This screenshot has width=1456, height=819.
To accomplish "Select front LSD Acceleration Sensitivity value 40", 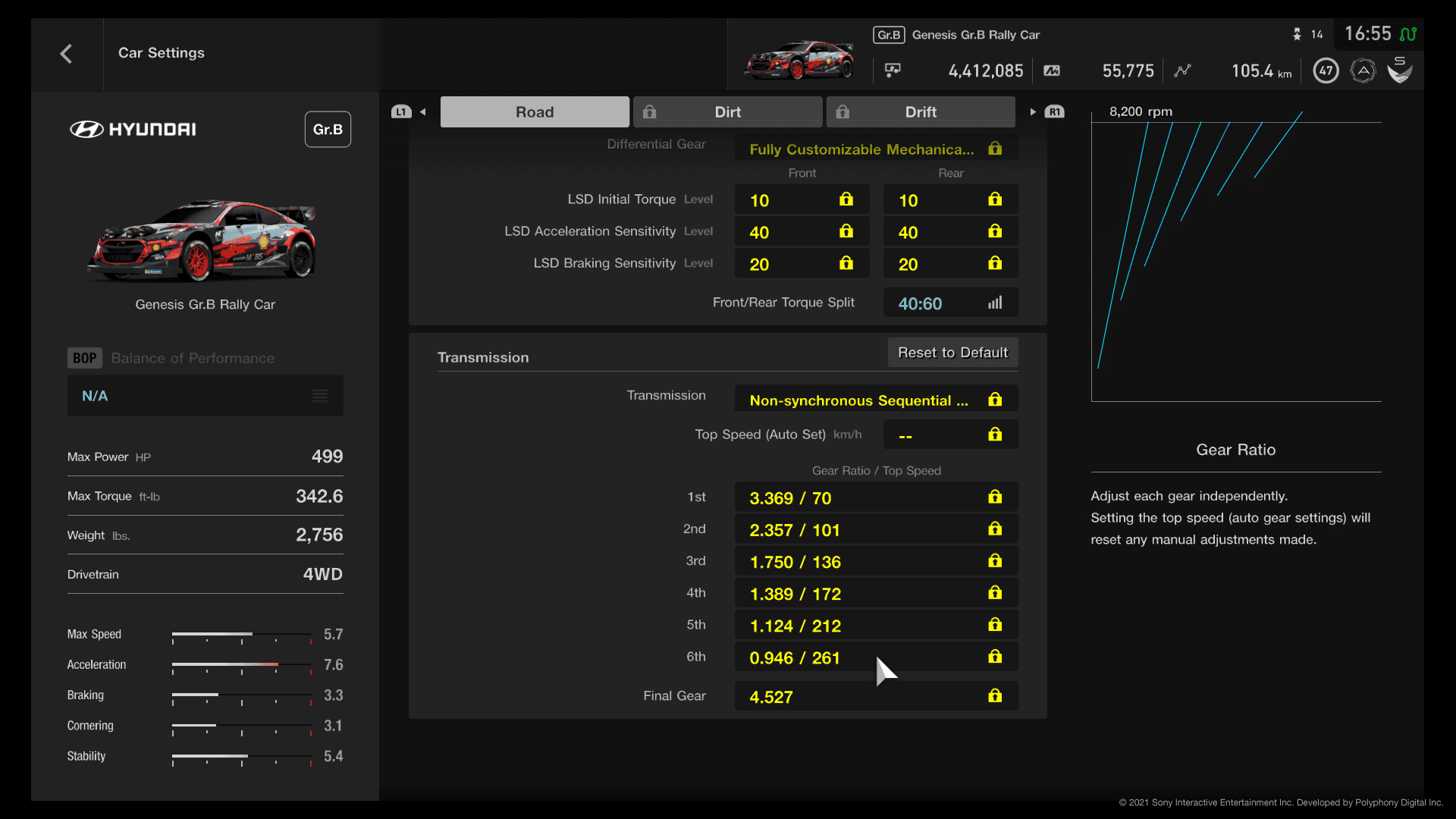I will 802,232.
